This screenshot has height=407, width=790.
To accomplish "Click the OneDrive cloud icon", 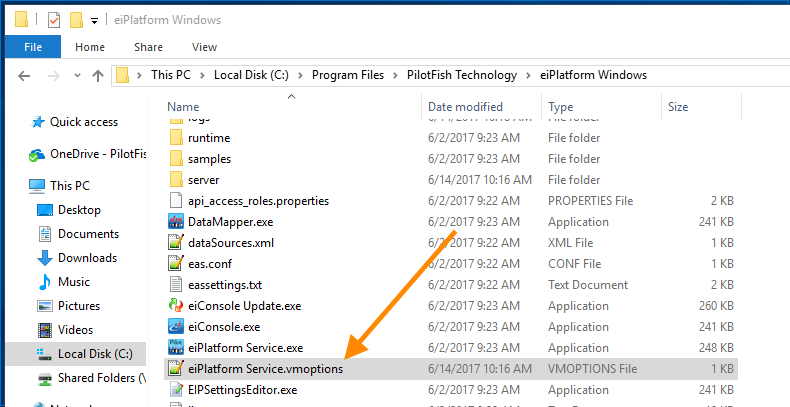I will point(37,155).
